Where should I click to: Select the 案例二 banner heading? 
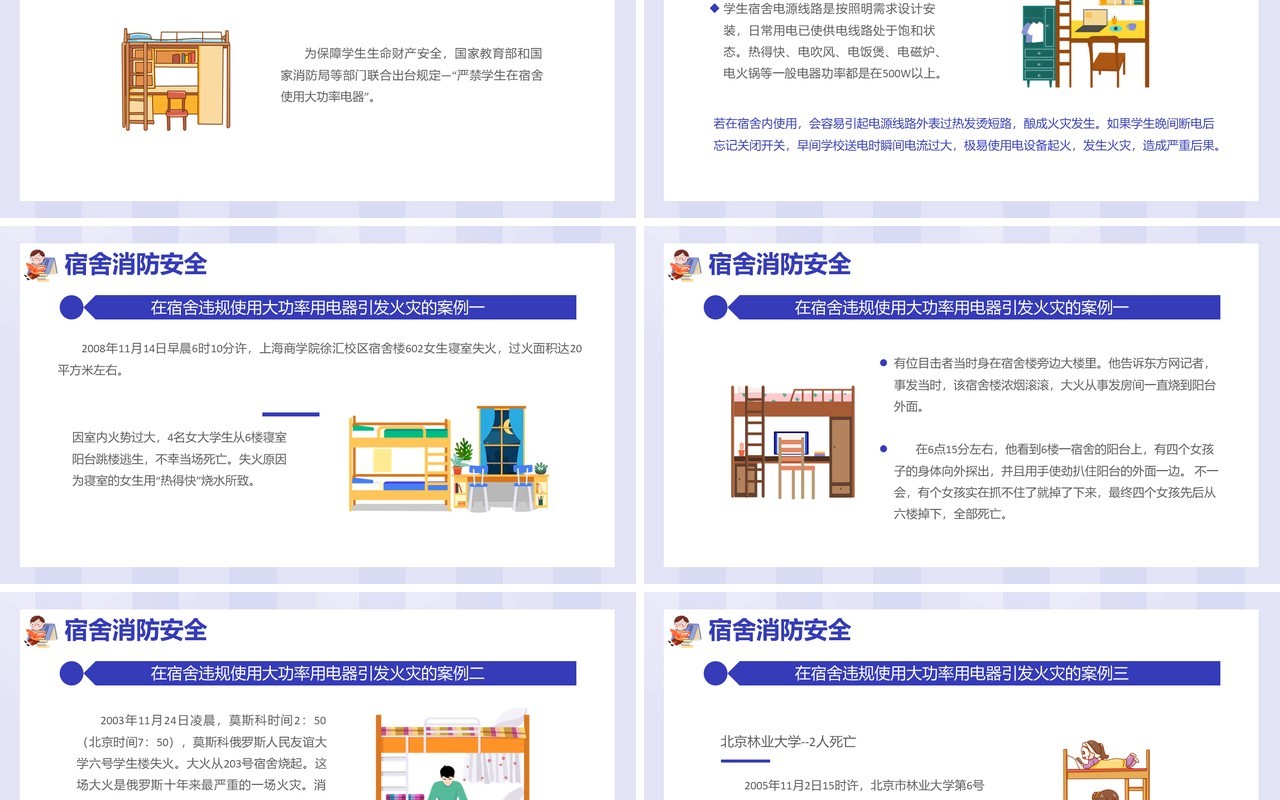(x=330, y=673)
